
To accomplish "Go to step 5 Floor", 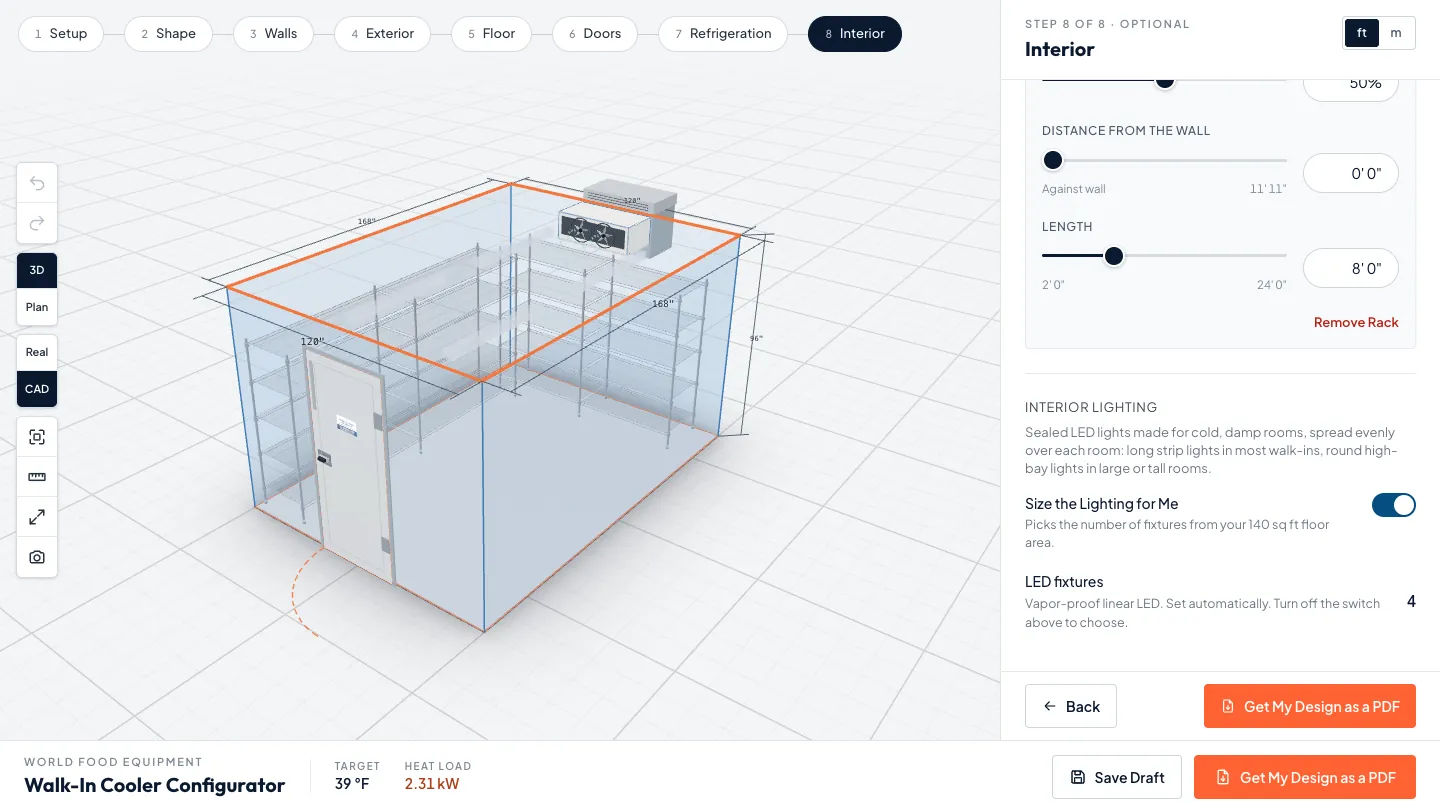I will click(492, 33).
